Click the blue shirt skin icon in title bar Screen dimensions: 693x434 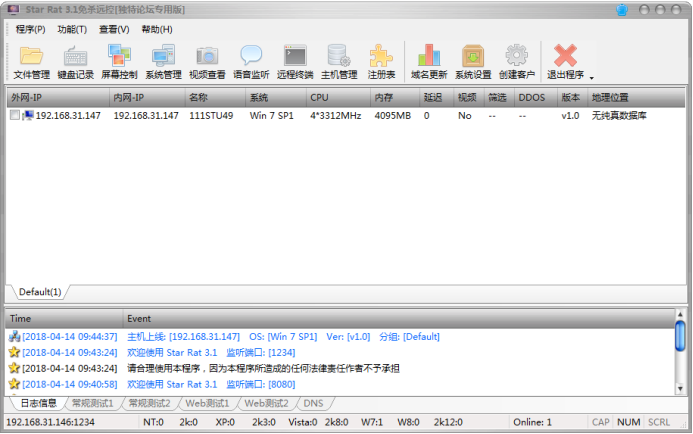click(x=622, y=10)
